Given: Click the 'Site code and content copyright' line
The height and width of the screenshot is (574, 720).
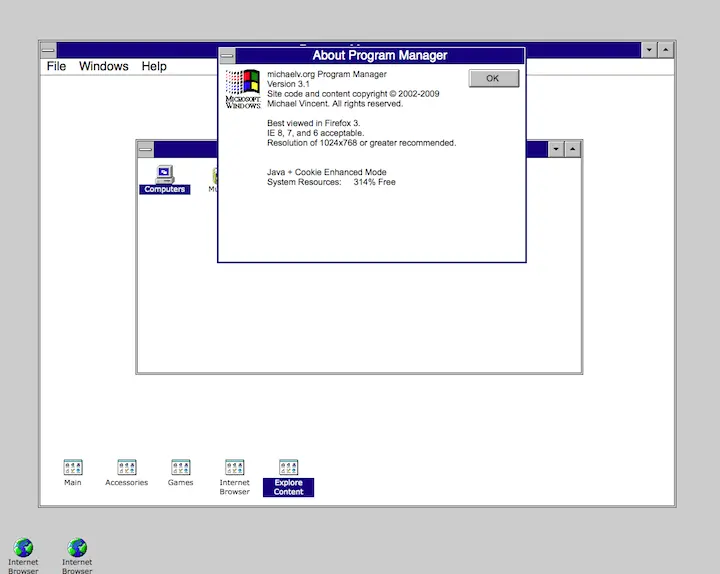Looking at the screenshot, I should coord(353,94).
